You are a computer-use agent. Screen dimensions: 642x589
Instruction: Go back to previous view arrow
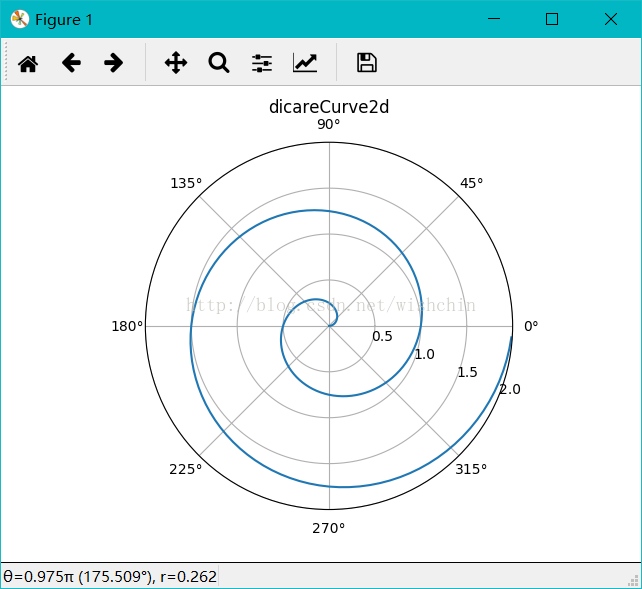coord(71,63)
